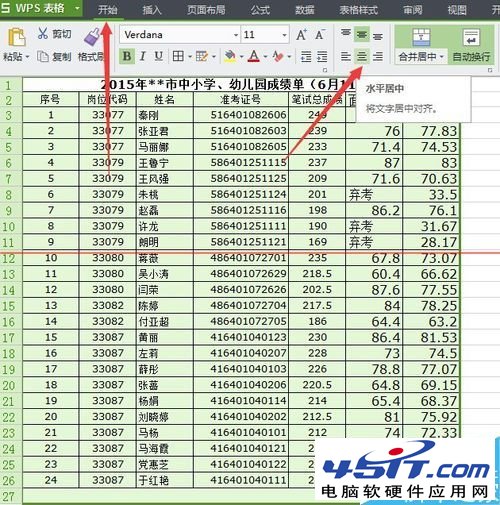The height and width of the screenshot is (505, 500).
Task: Switch to the 插入 tab
Action: [152, 10]
